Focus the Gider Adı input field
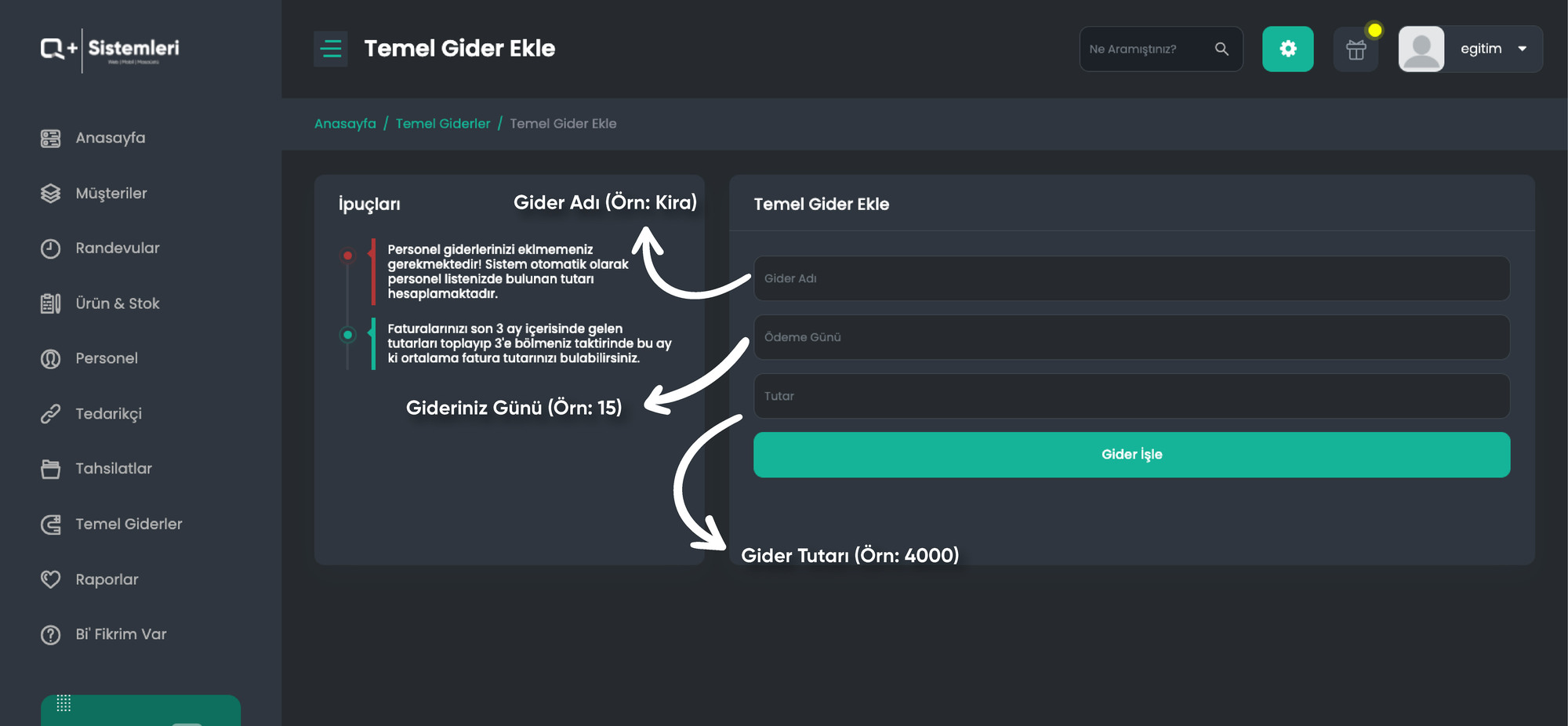This screenshot has width=1568, height=726. (x=1131, y=278)
